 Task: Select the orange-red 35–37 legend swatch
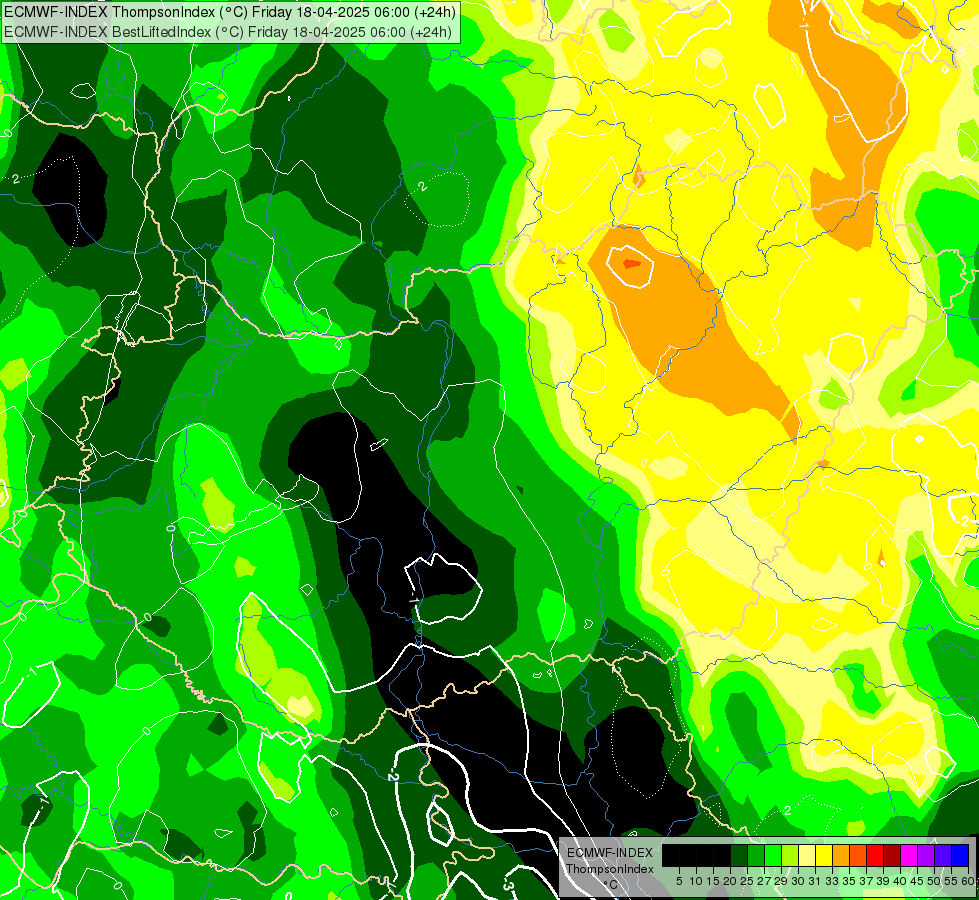coord(858,855)
